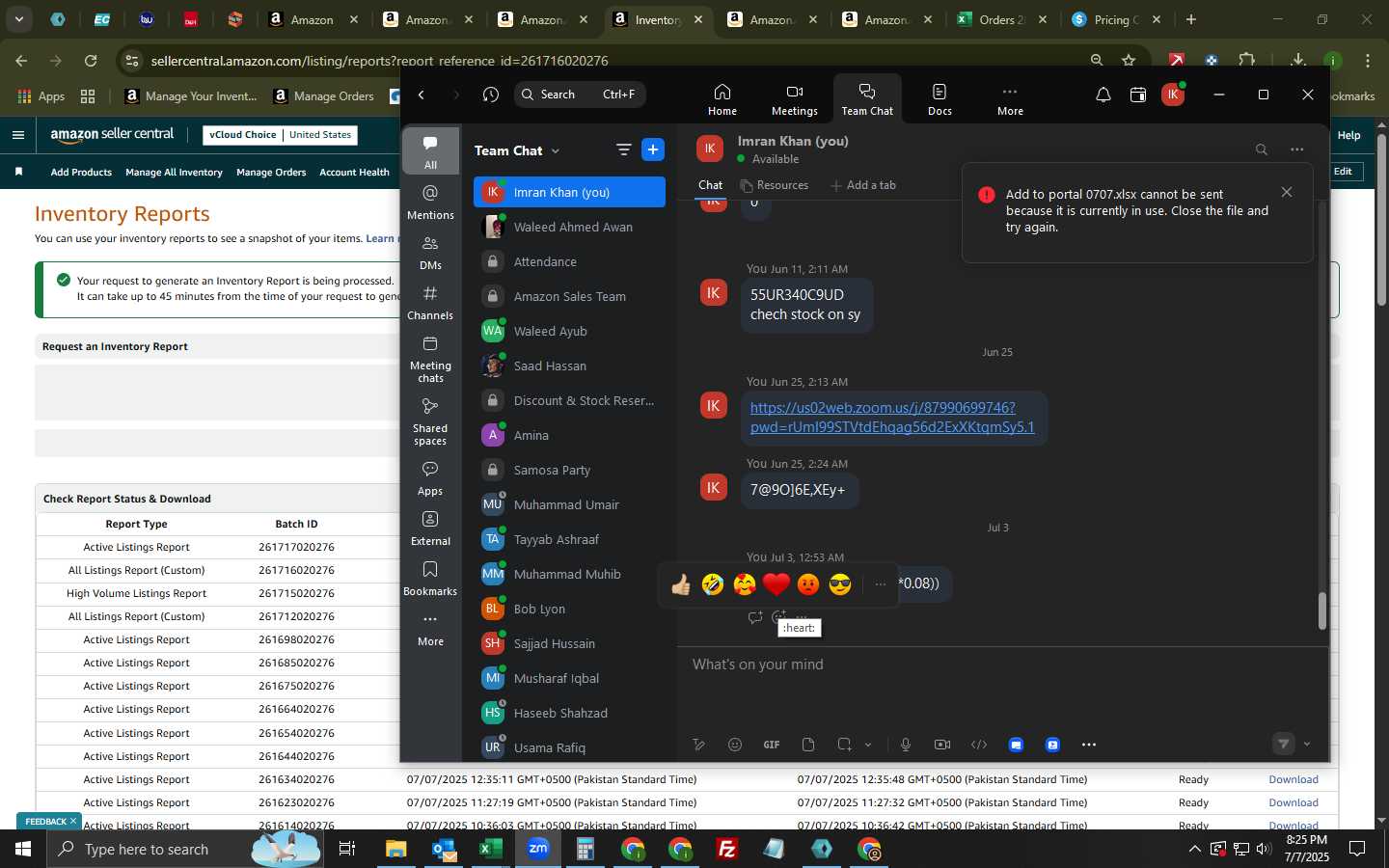Dismiss the file in use error notification
Screen dimensions: 1389x868
tap(1286, 192)
